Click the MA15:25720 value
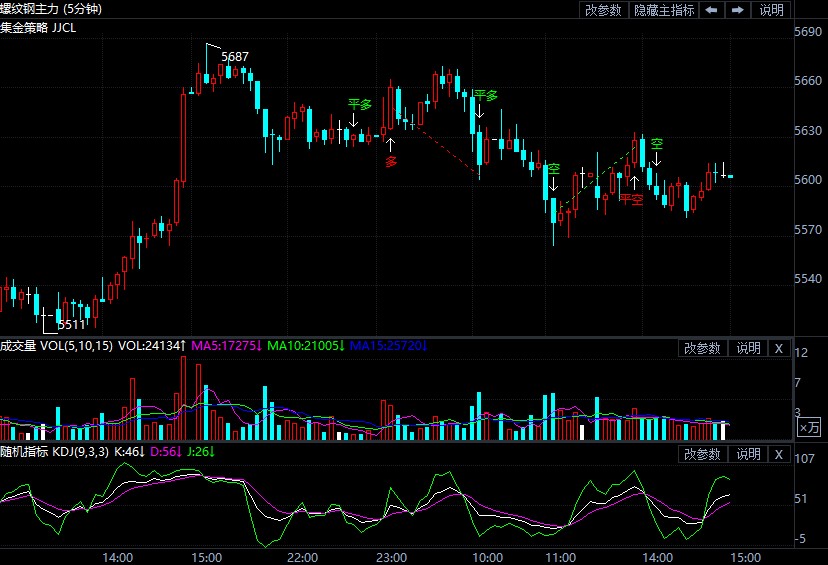 click(389, 346)
